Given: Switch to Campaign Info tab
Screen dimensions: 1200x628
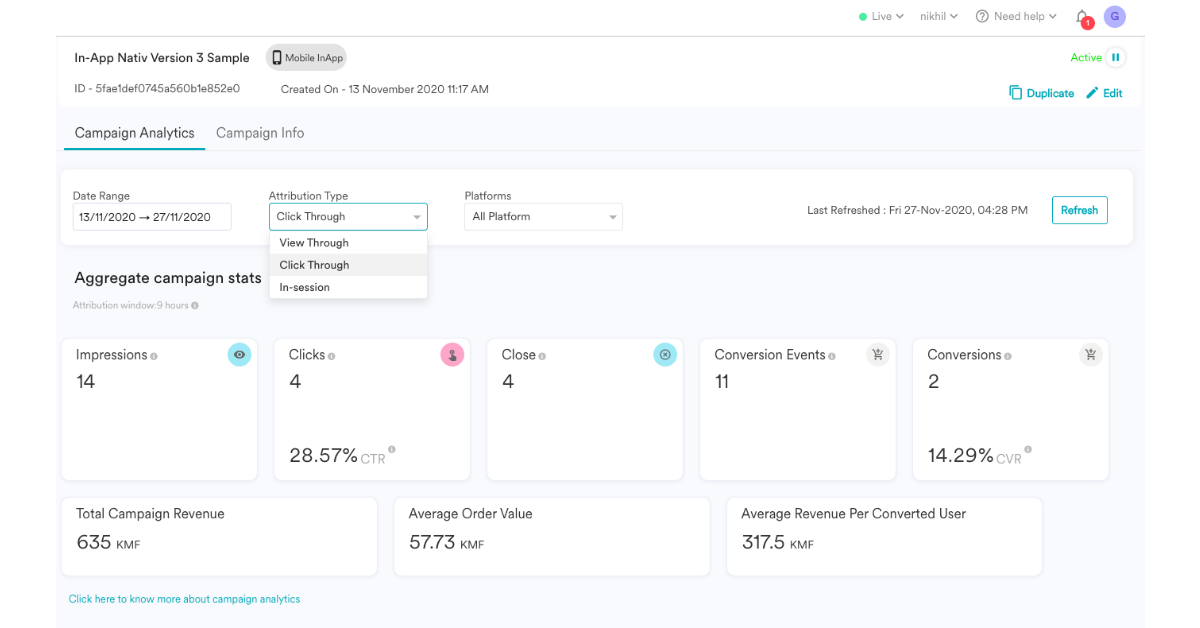Looking at the screenshot, I should (x=260, y=133).
